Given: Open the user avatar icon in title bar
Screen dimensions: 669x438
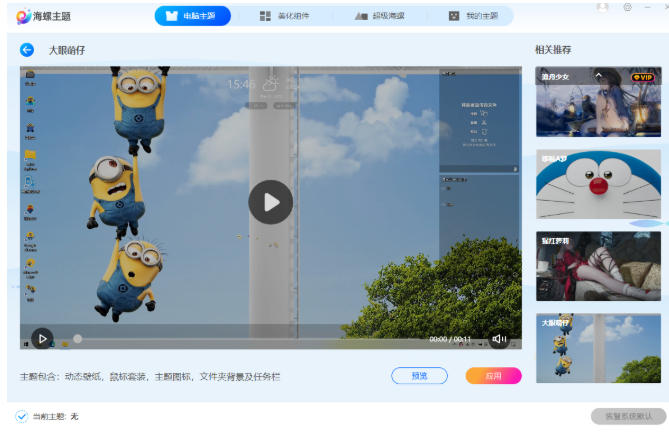Looking at the screenshot, I should click(x=602, y=7).
